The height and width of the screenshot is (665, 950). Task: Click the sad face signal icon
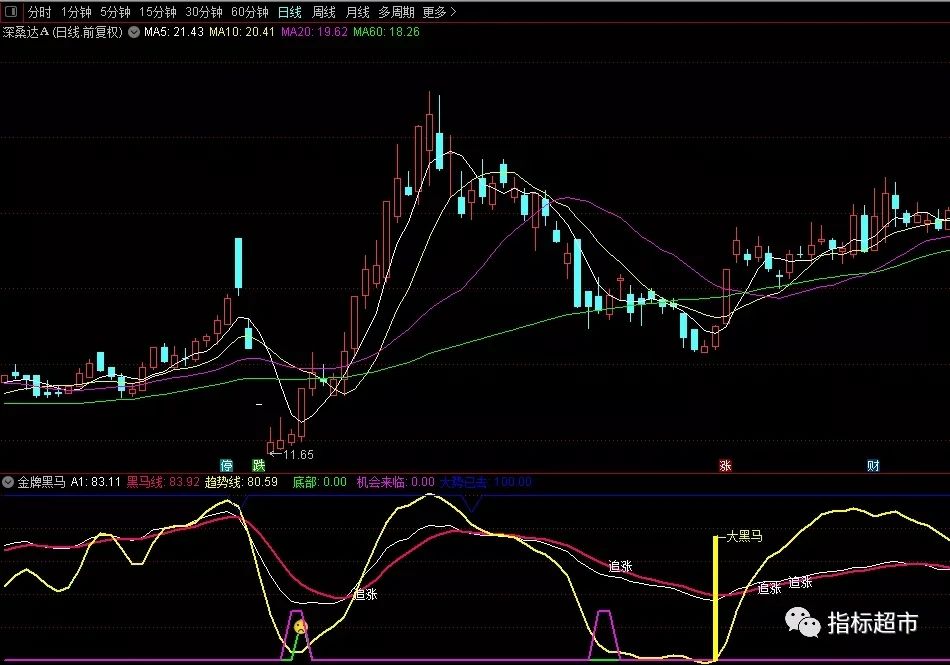pyautogui.click(x=300, y=627)
